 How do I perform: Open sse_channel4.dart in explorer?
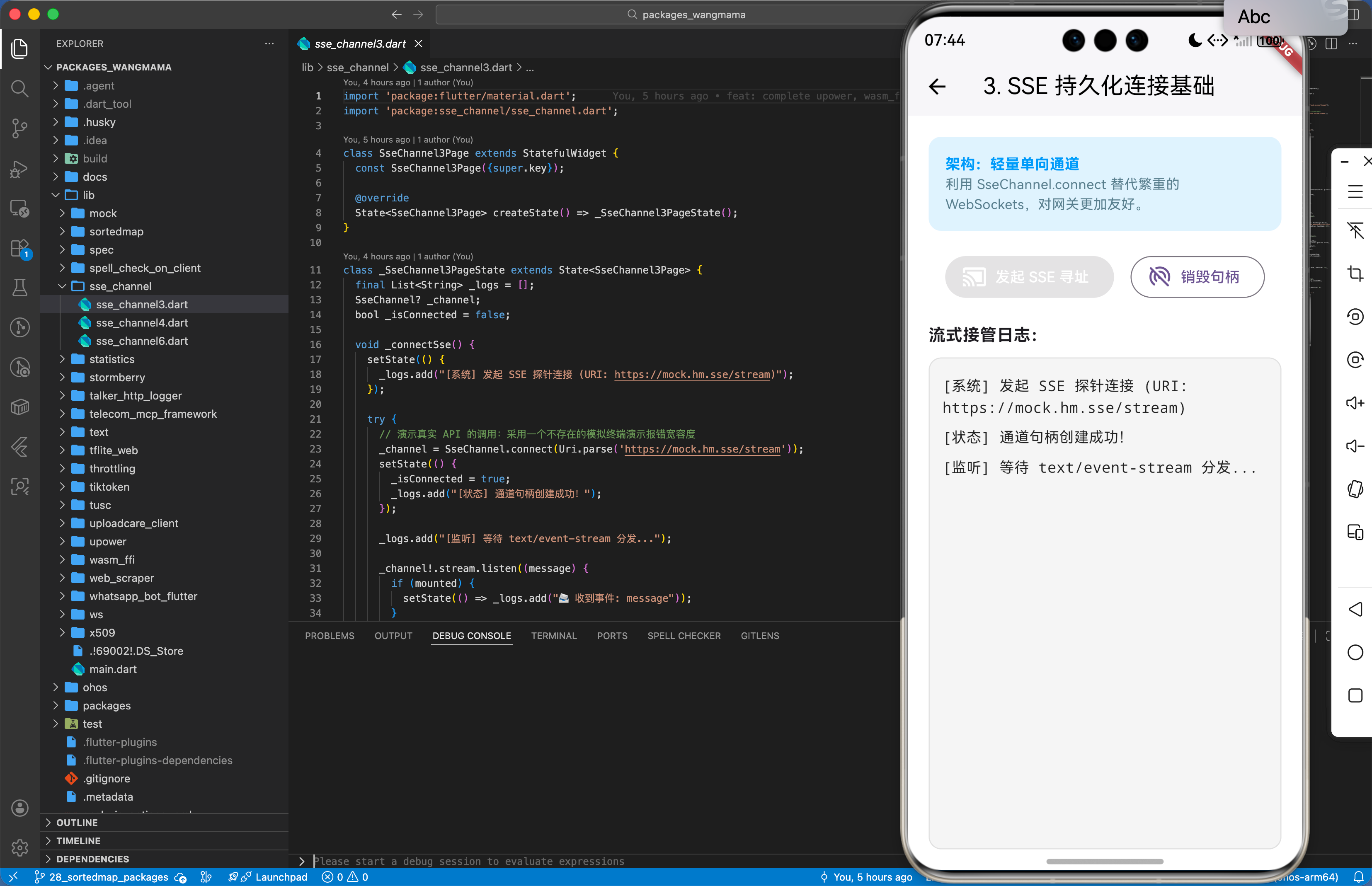pos(142,323)
